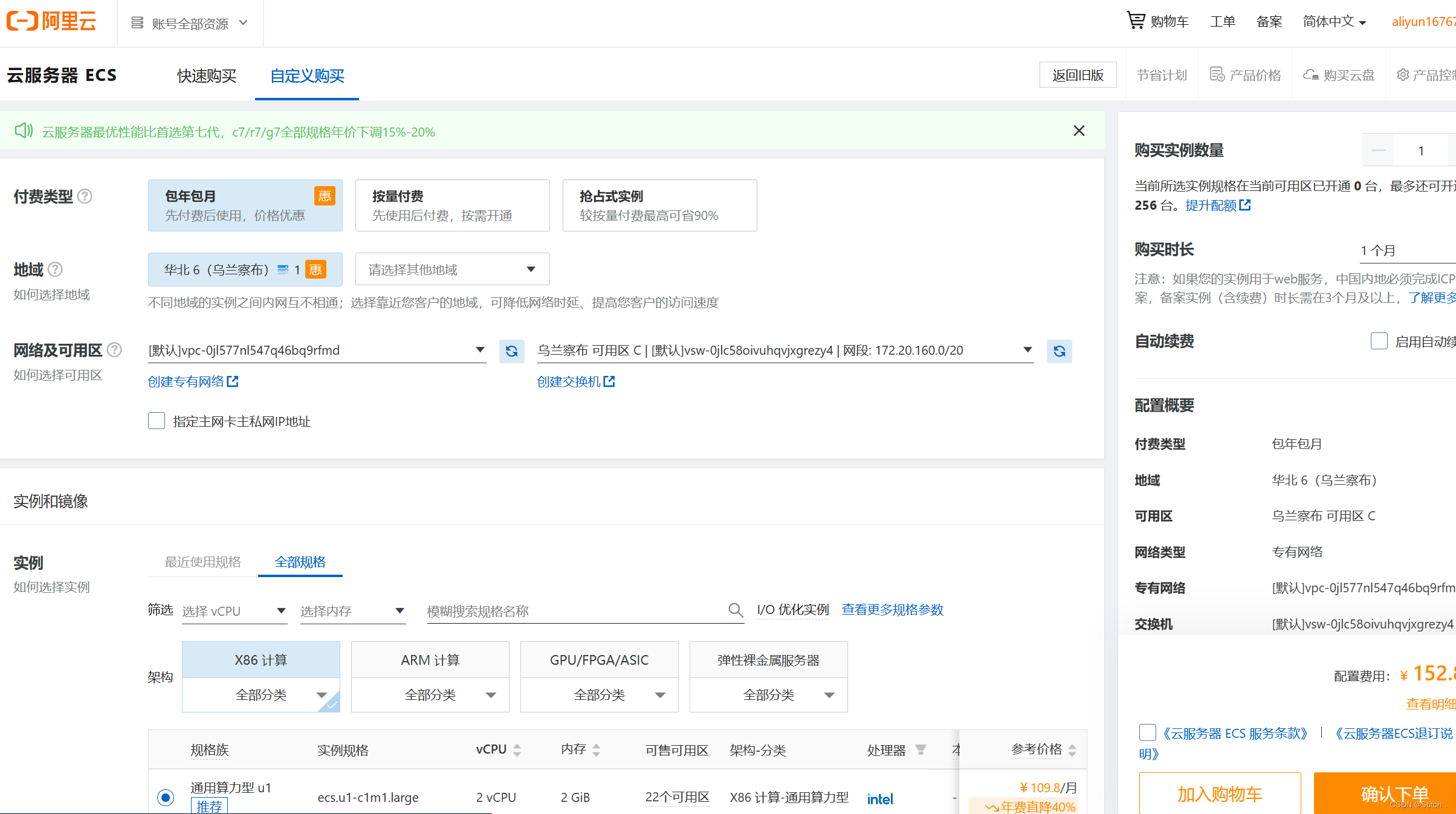Viewport: 1456px width, 814px height.
Task: Click help icon beside 网络及可用区
Action: click(x=114, y=350)
